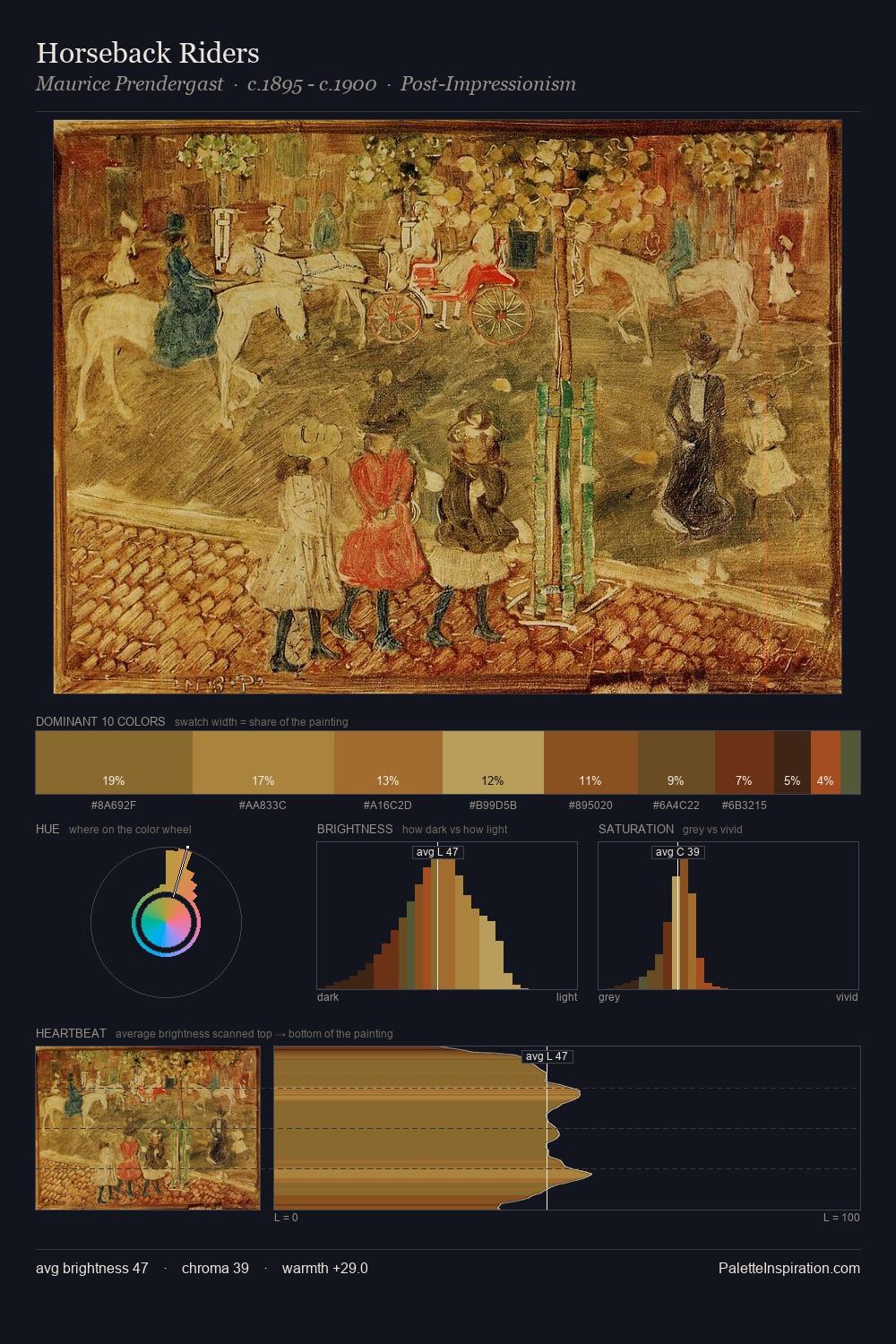Image resolution: width=896 pixels, height=1344 pixels.
Task: Click the avg C 39 label in Saturation chart
Action: [x=677, y=852]
